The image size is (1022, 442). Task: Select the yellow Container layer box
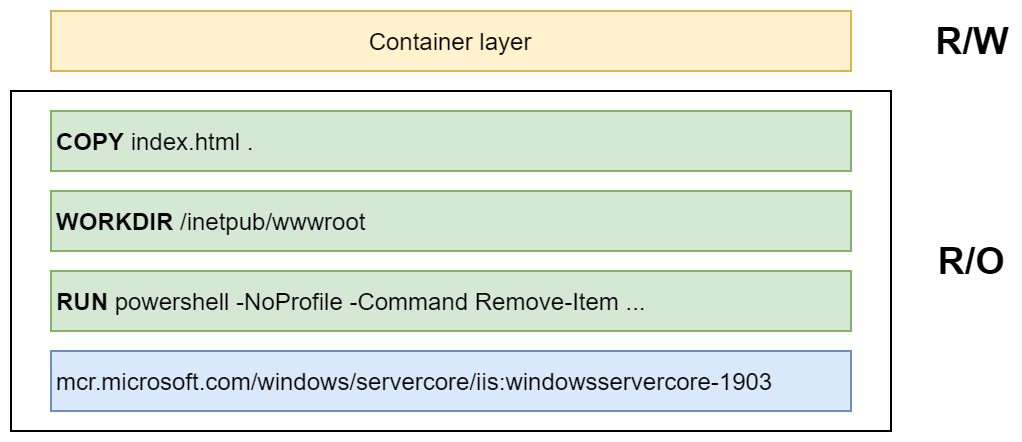click(x=450, y=41)
